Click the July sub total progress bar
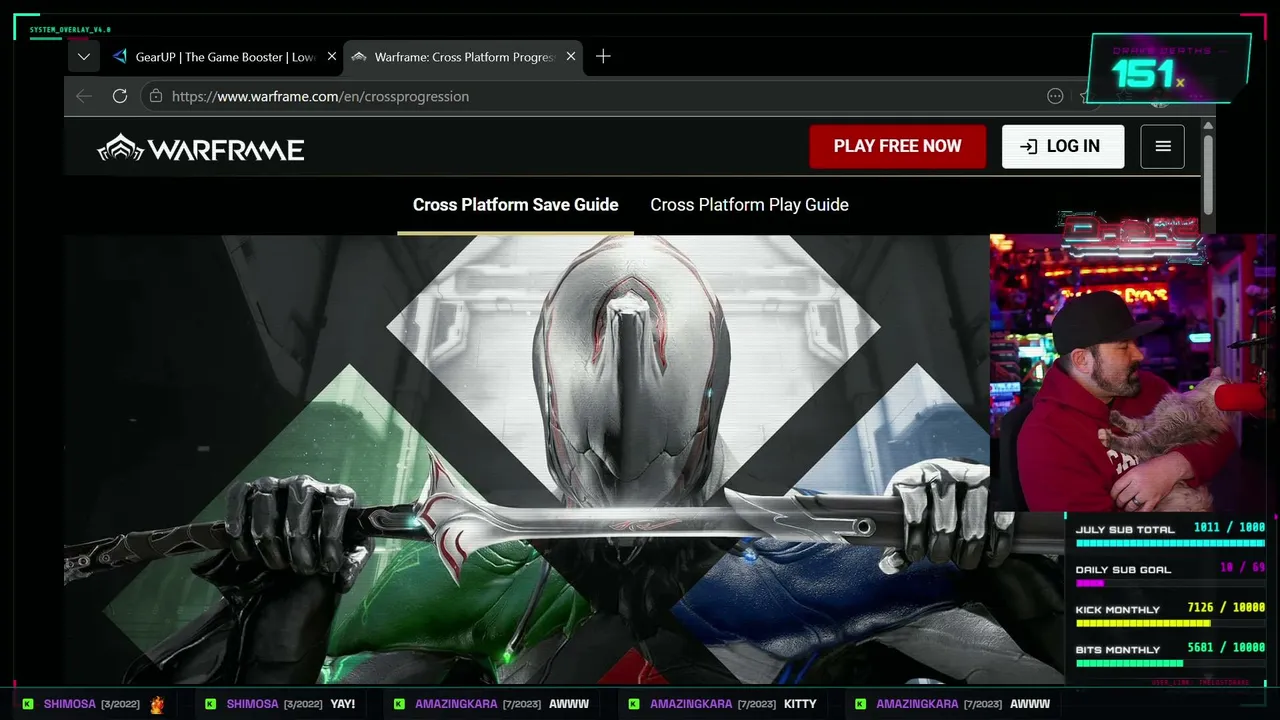The image size is (1280, 720). tap(1170, 543)
